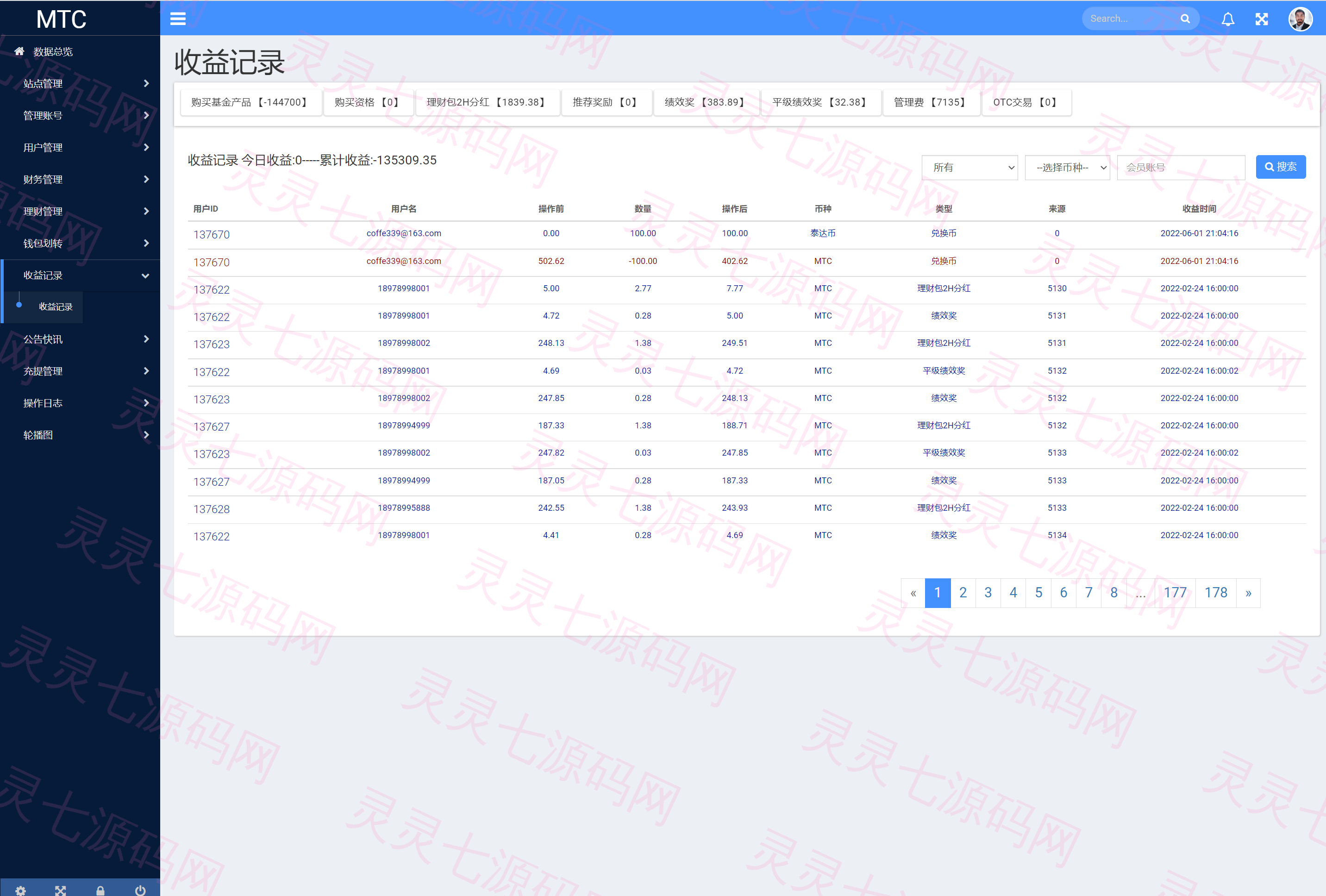Click the search magnifier icon in header
This screenshot has height=896, width=1326.
click(x=1185, y=19)
